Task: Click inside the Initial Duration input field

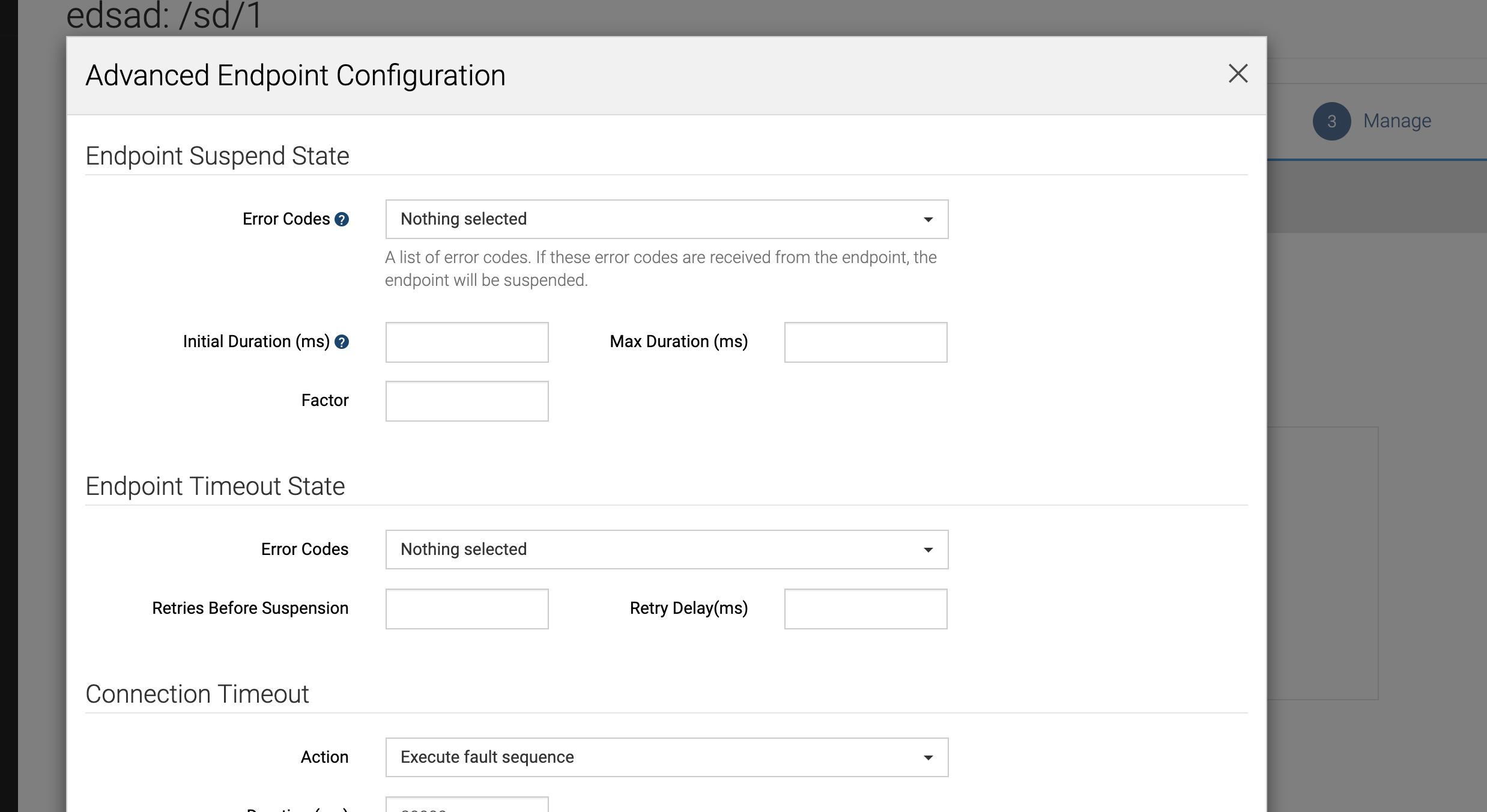Action: click(467, 342)
